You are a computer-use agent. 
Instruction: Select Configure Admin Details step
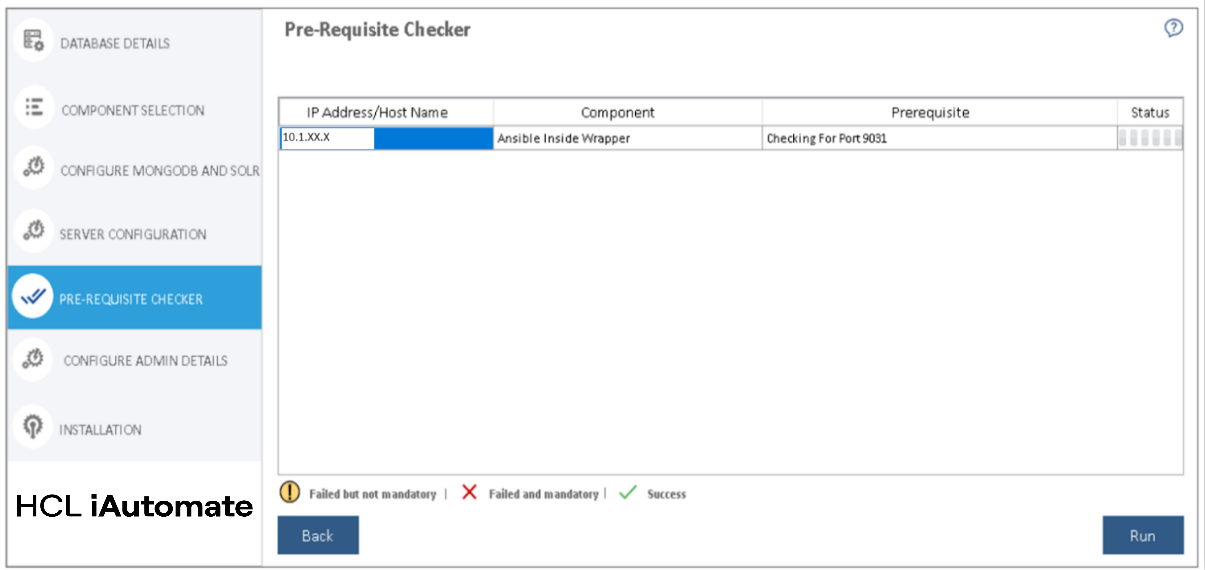click(145, 361)
